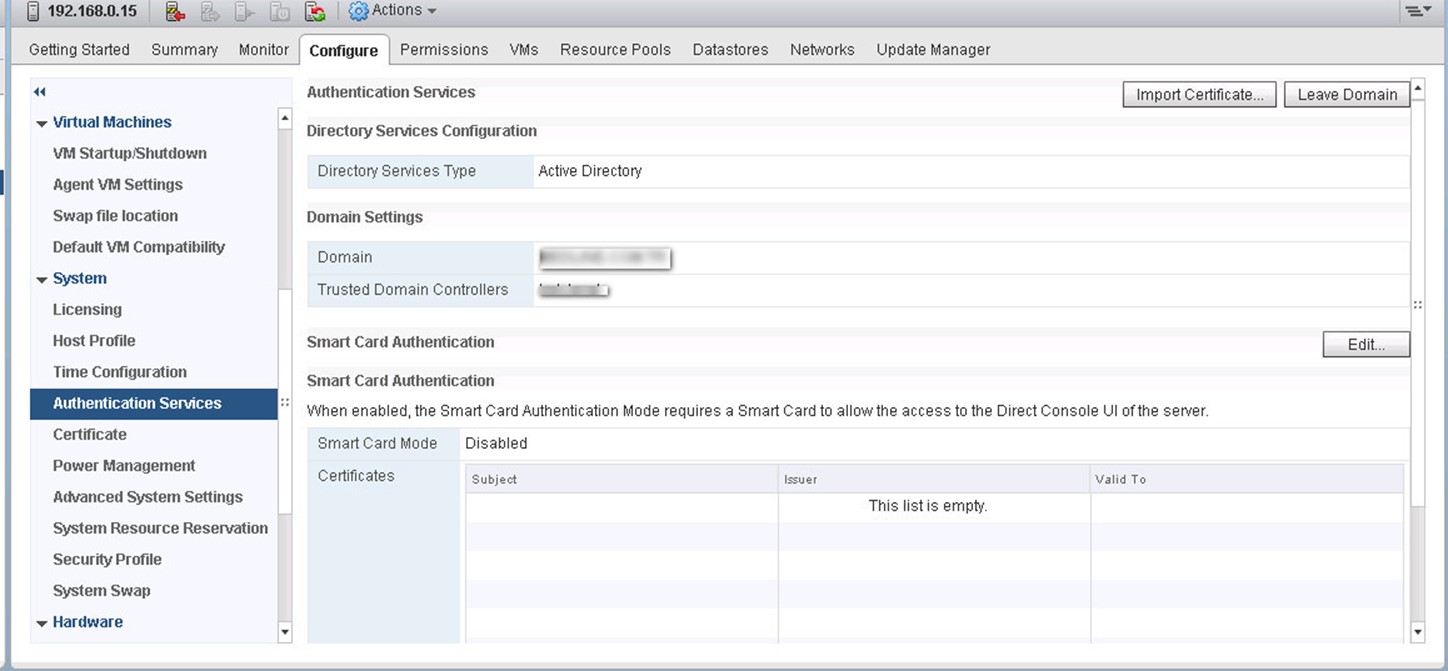The width and height of the screenshot is (1448, 671).
Task: Collapse the Virtual Machines tree section
Action: click(42, 123)
